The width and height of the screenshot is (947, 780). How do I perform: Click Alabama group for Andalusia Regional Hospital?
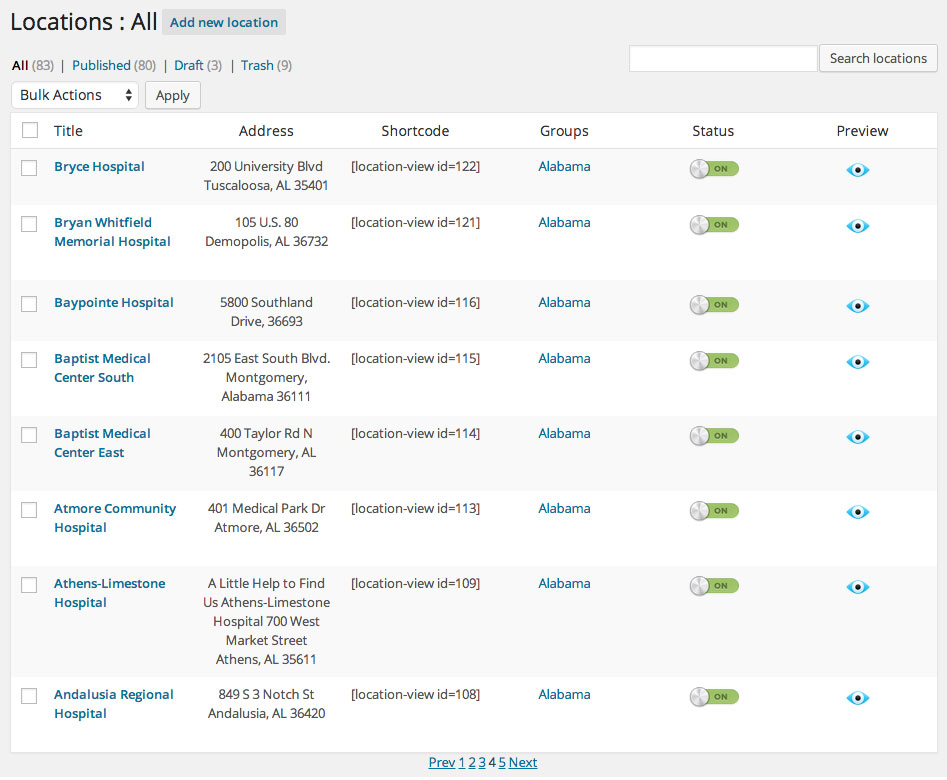[564, 695]
